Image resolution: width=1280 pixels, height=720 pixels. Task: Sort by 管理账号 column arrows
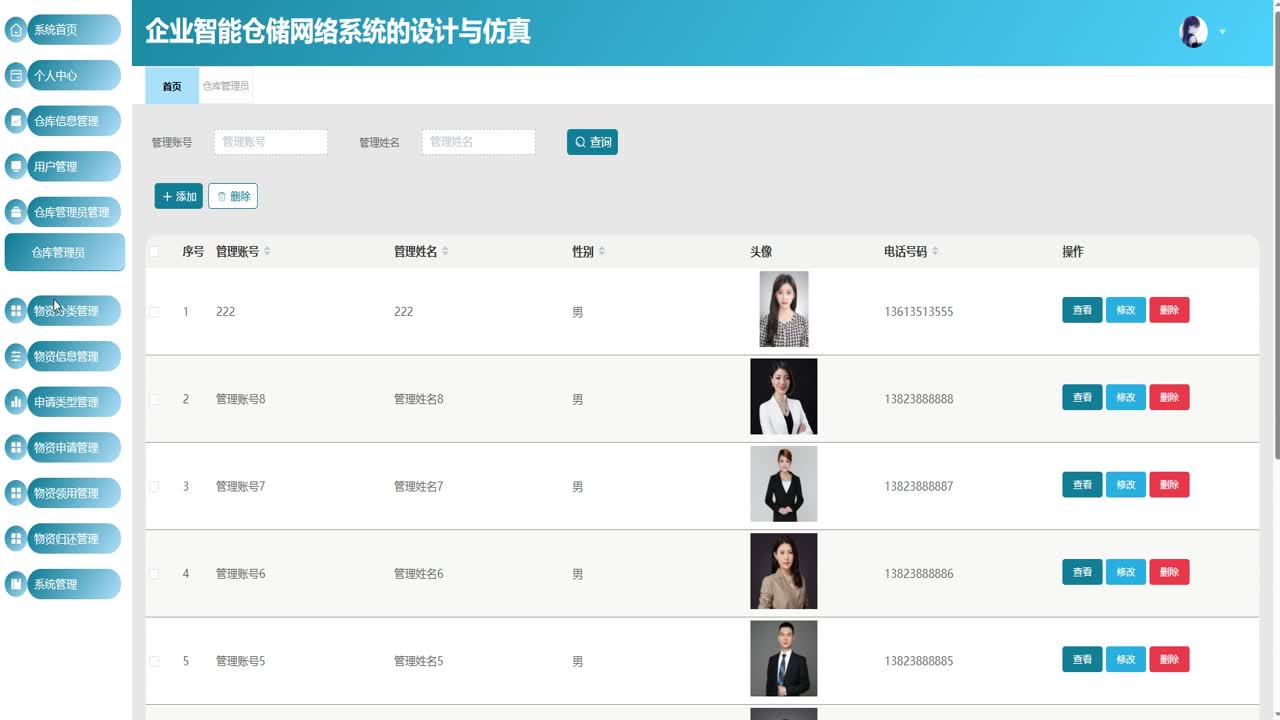click(x=267, y=251)
